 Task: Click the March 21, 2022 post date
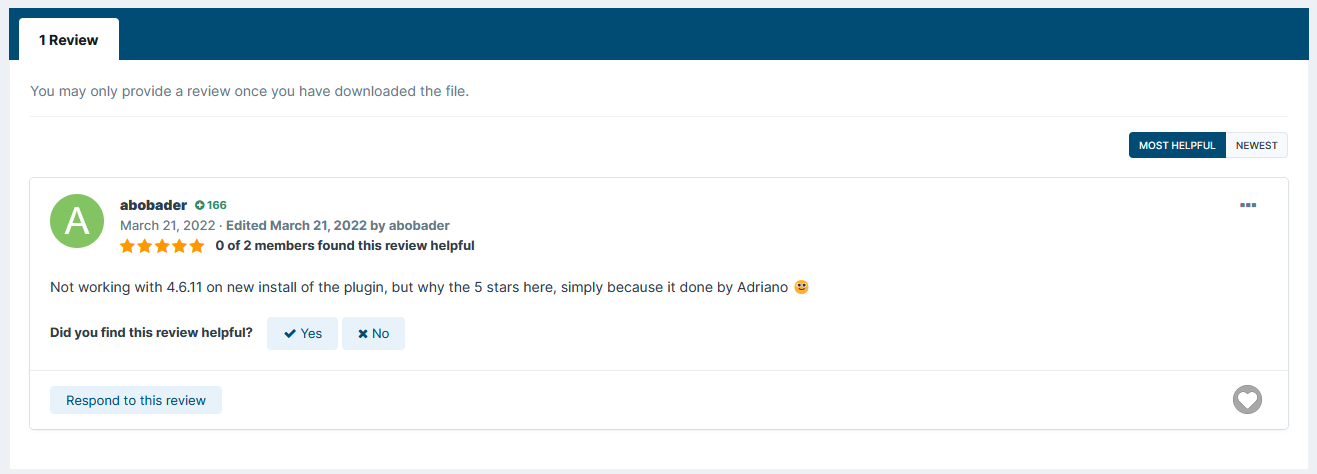167,225
